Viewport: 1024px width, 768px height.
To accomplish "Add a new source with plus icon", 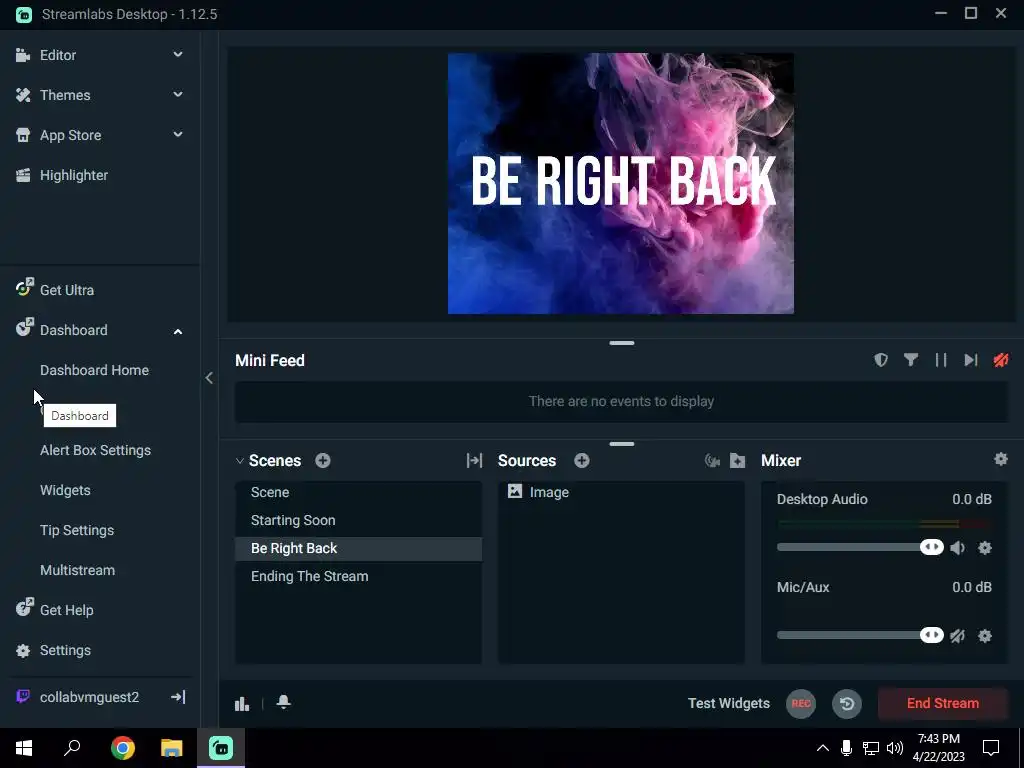I will (x=582, y=460).
